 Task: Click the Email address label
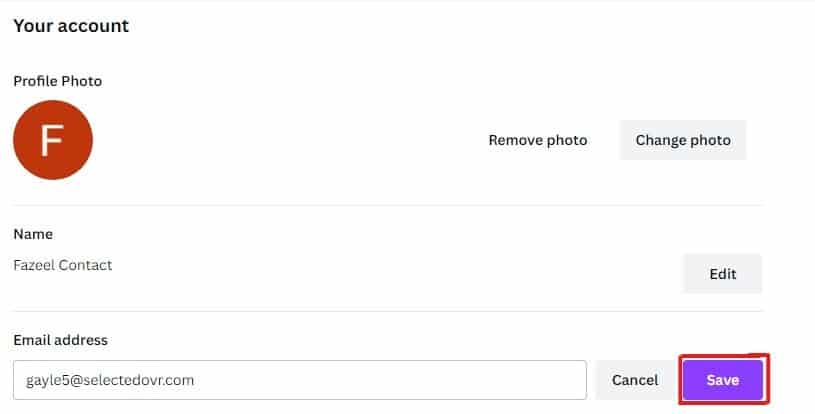coord(61,340)
